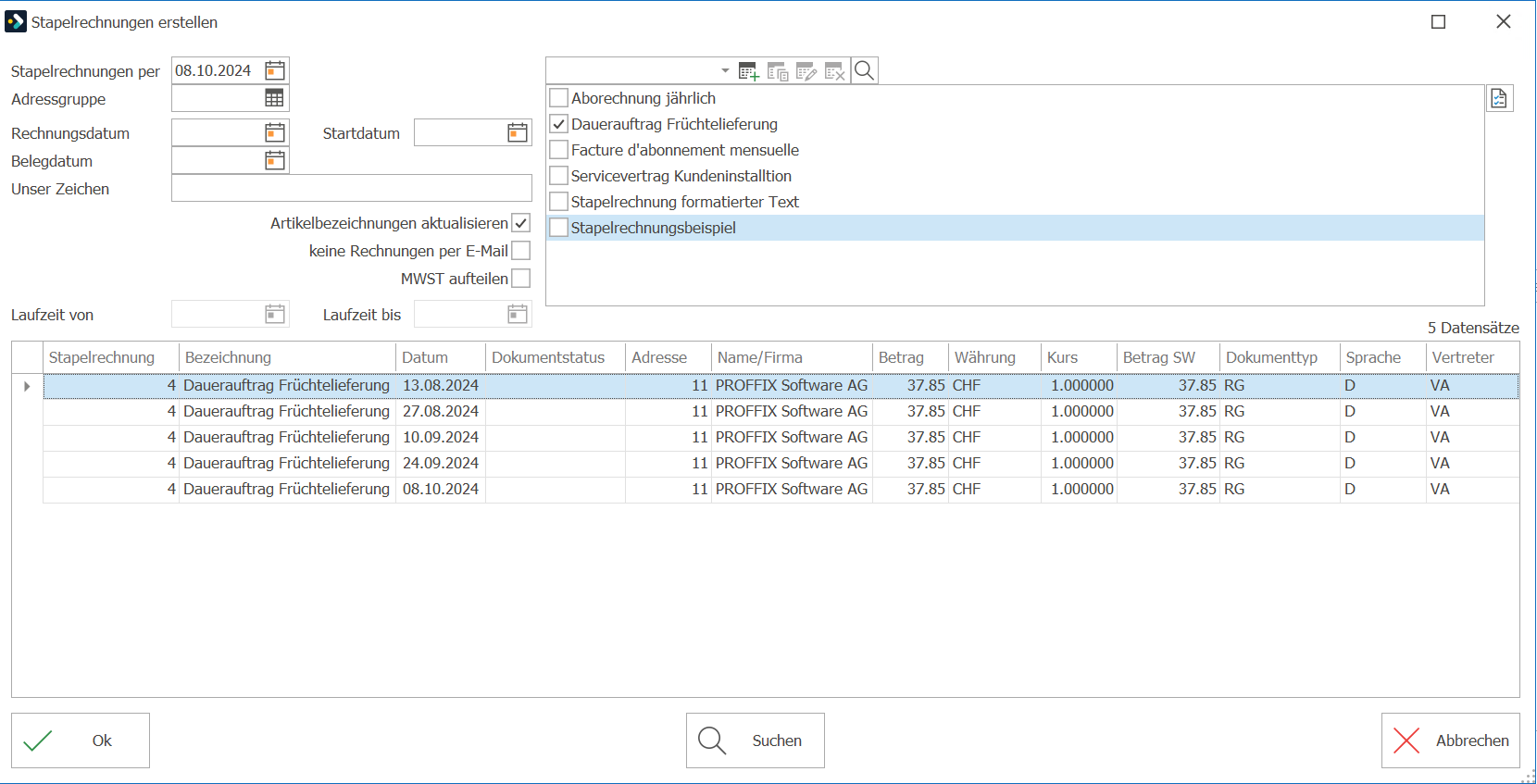Viewport: 1537px width, 784px height.
Task: Cancel with the Abbrechen button
Action: coord(1451,740)
